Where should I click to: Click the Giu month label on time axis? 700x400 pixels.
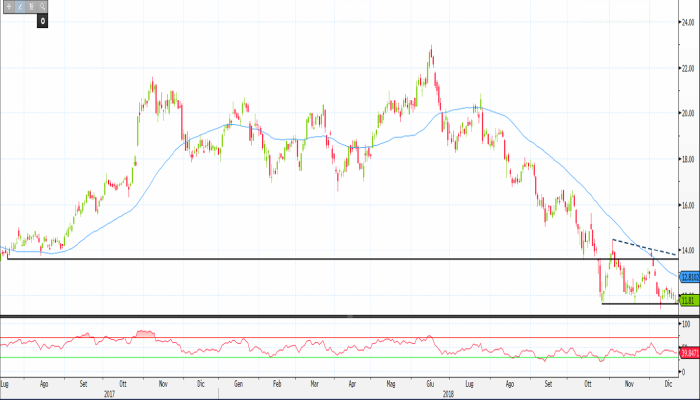click(429, 383)
